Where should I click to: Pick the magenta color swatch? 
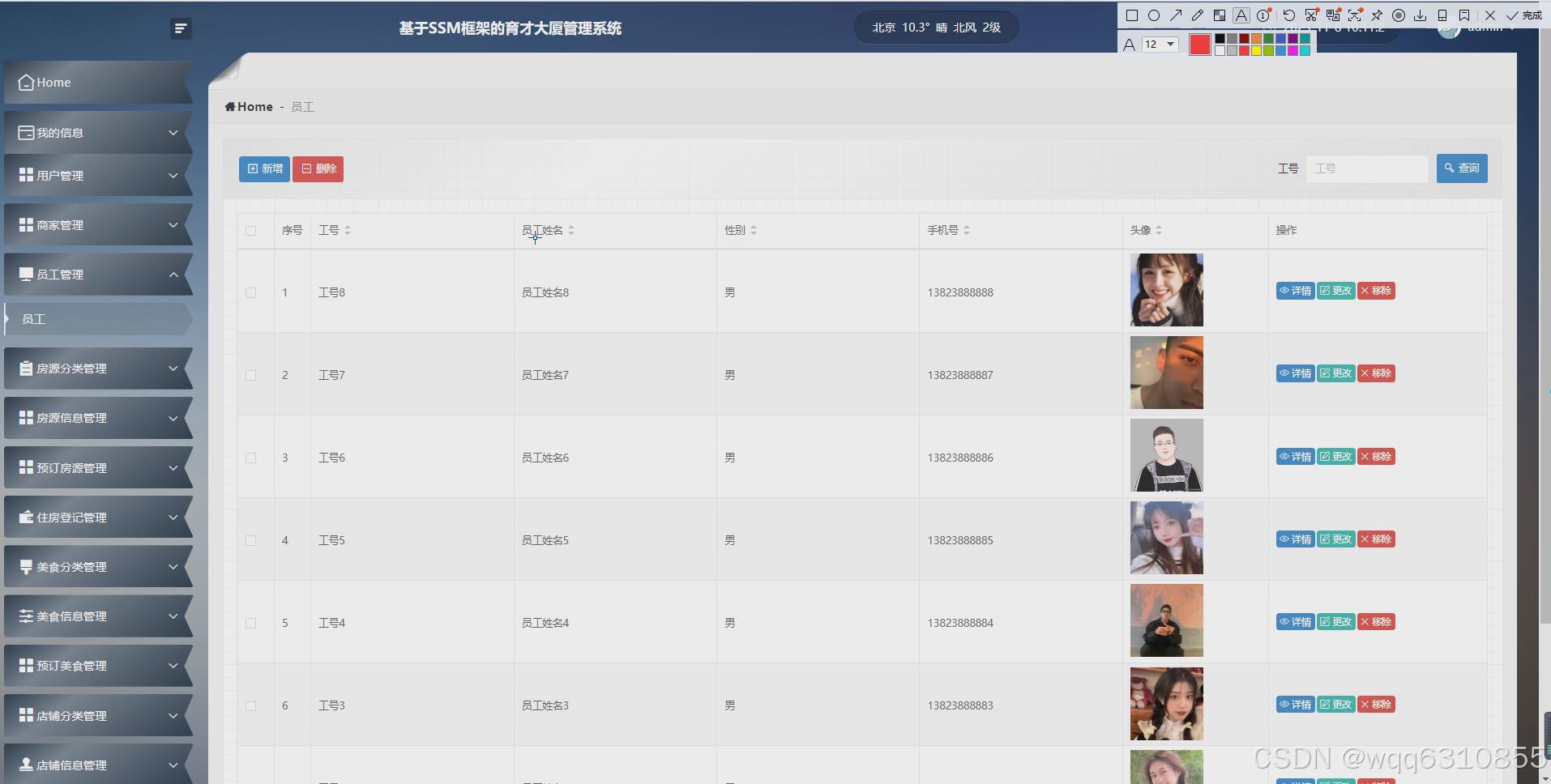click(x=1292, y=50)
